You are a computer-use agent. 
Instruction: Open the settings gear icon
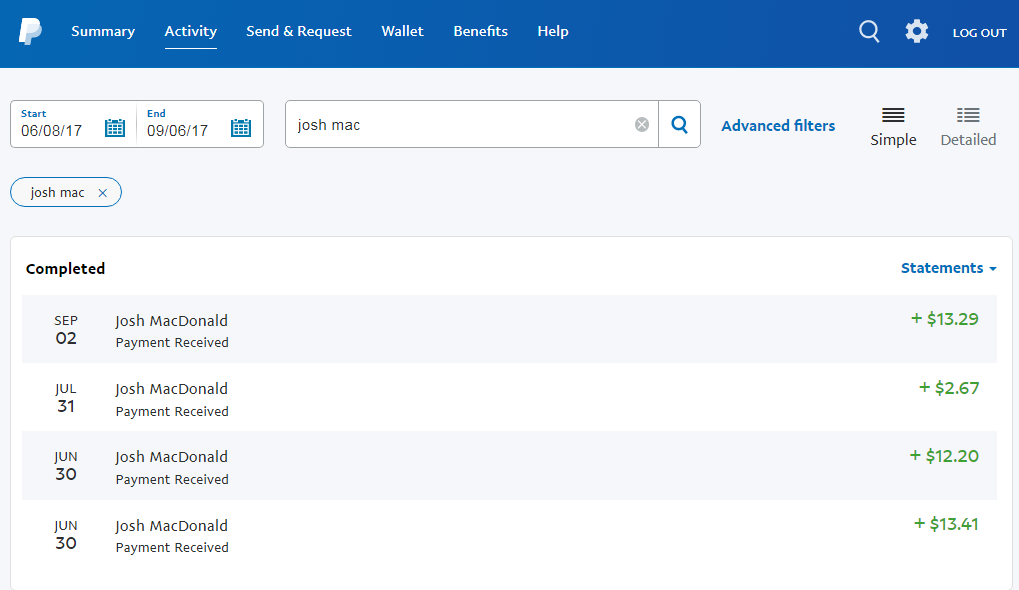pos(916,32)
